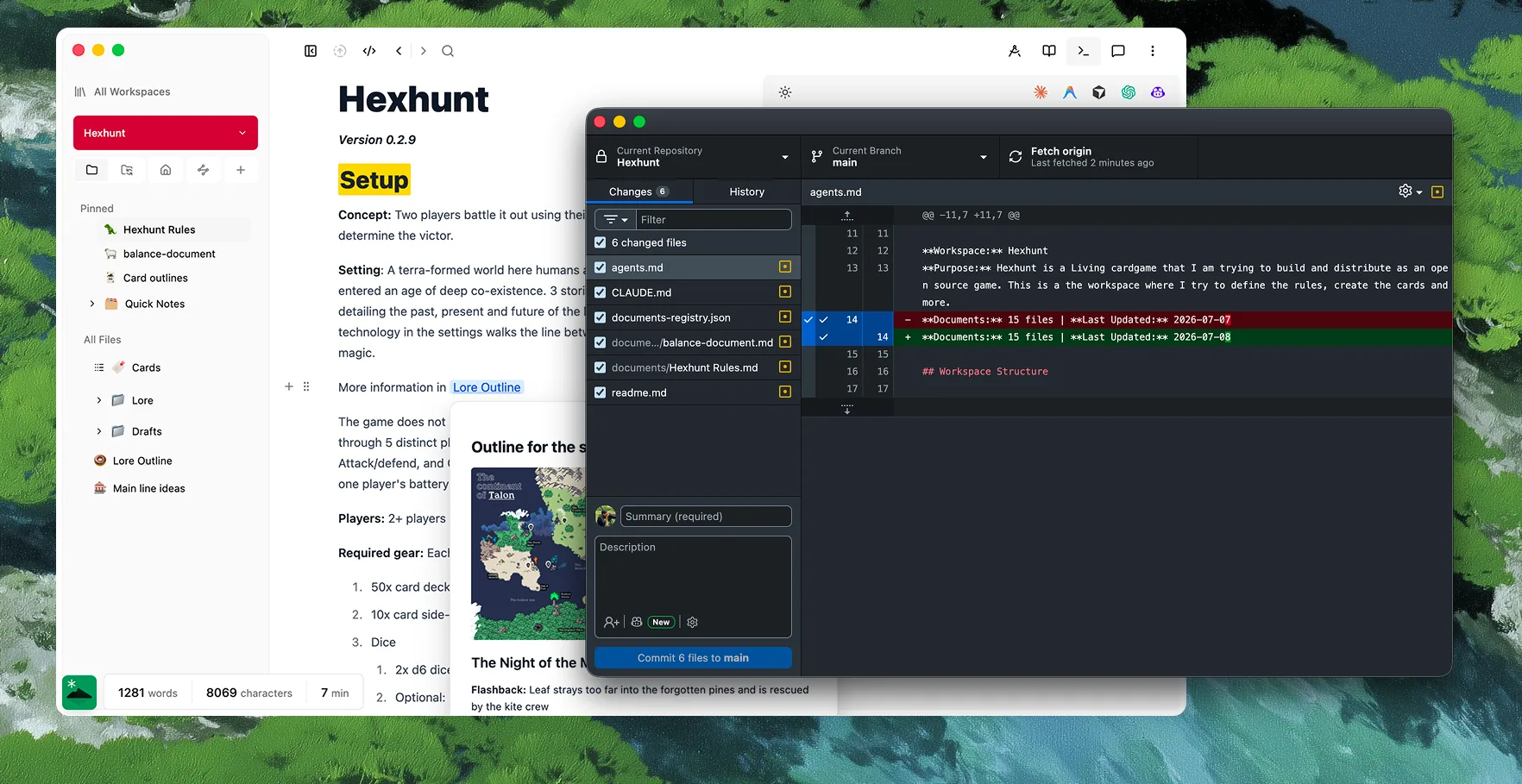
Task: Open the Hexhunt workspace dropdown in notes sidebar
Action: 166,133
